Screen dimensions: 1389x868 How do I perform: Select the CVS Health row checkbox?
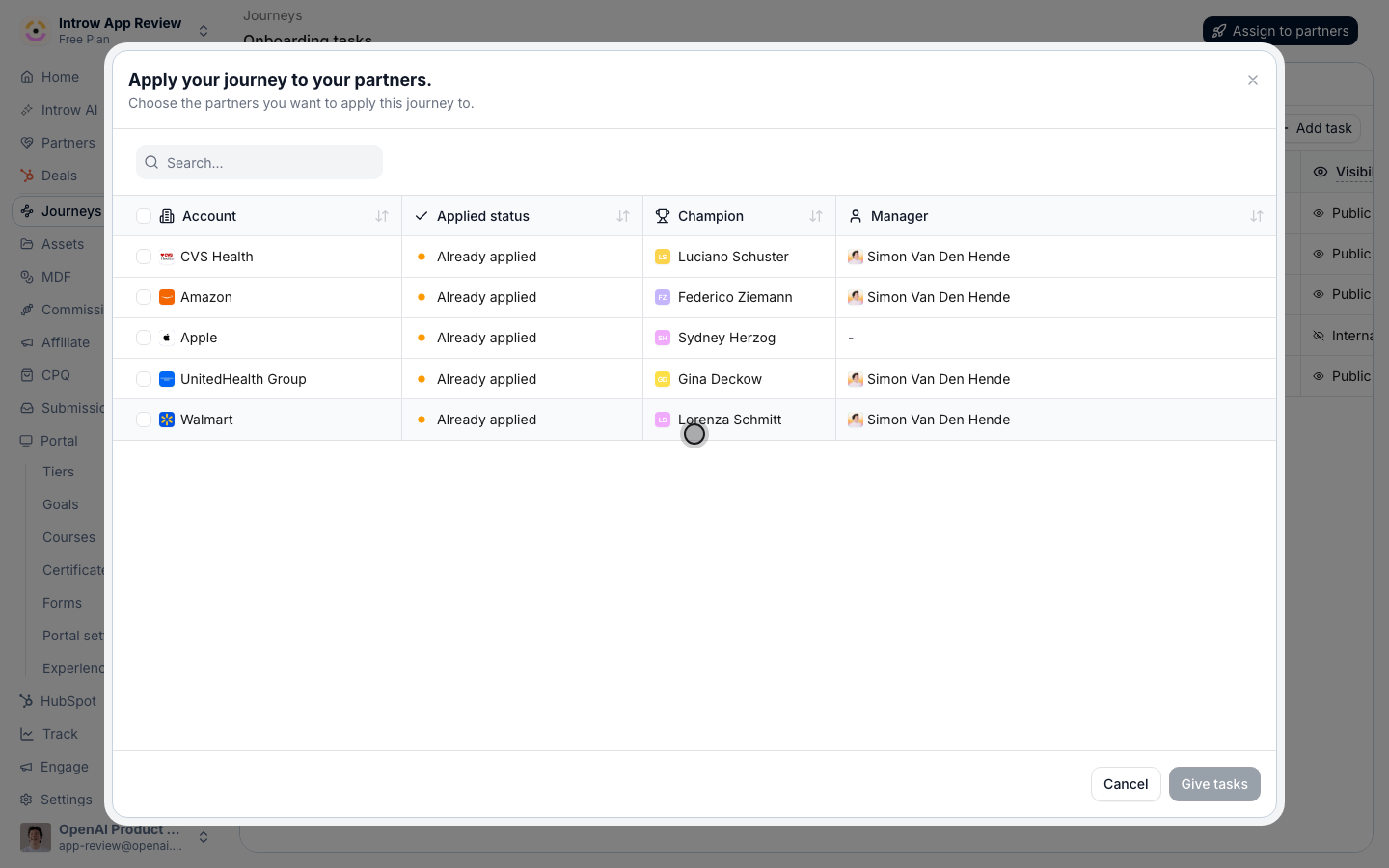point(144,257)
